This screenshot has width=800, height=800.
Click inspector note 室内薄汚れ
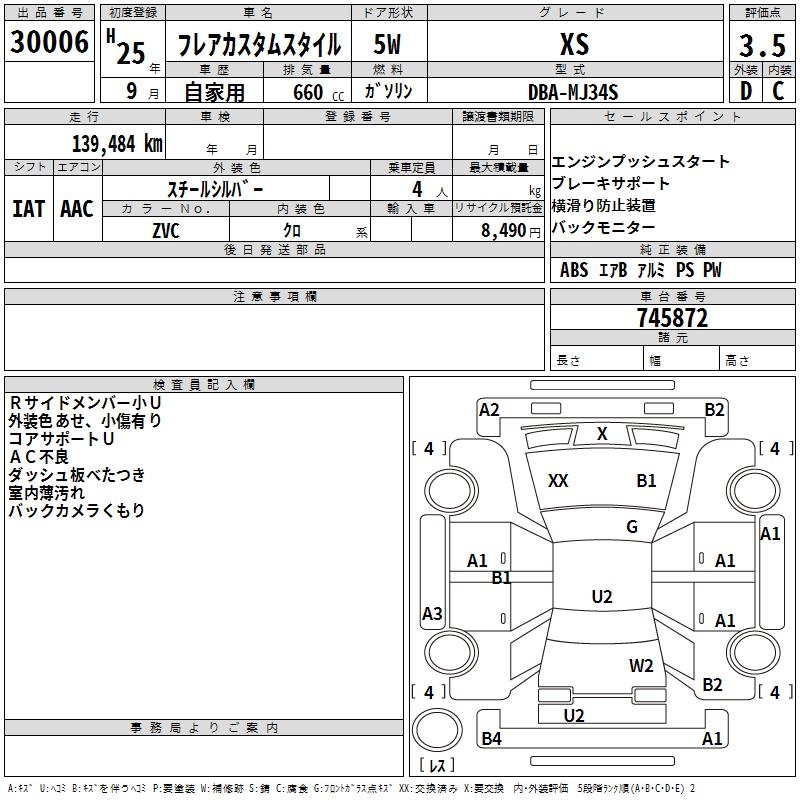[47, 492]
